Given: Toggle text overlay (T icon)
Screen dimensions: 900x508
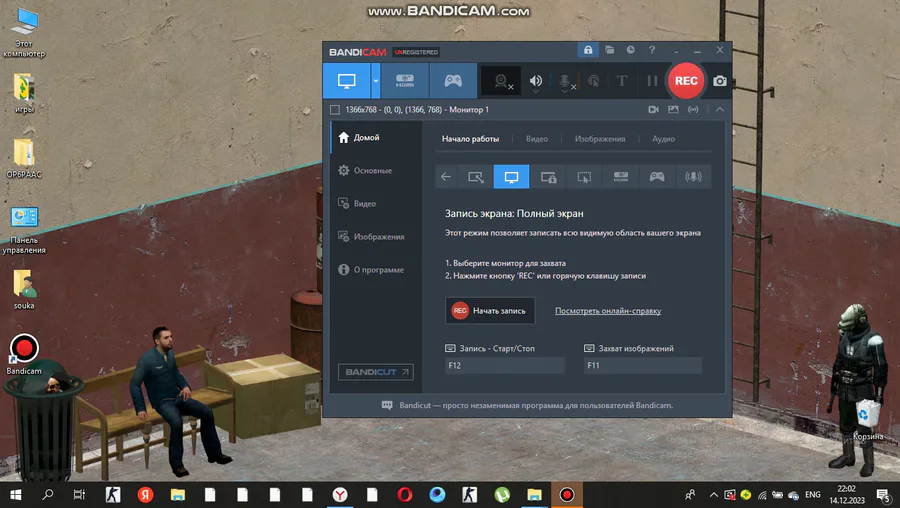Looking at the screenshot, I should 622,81.
